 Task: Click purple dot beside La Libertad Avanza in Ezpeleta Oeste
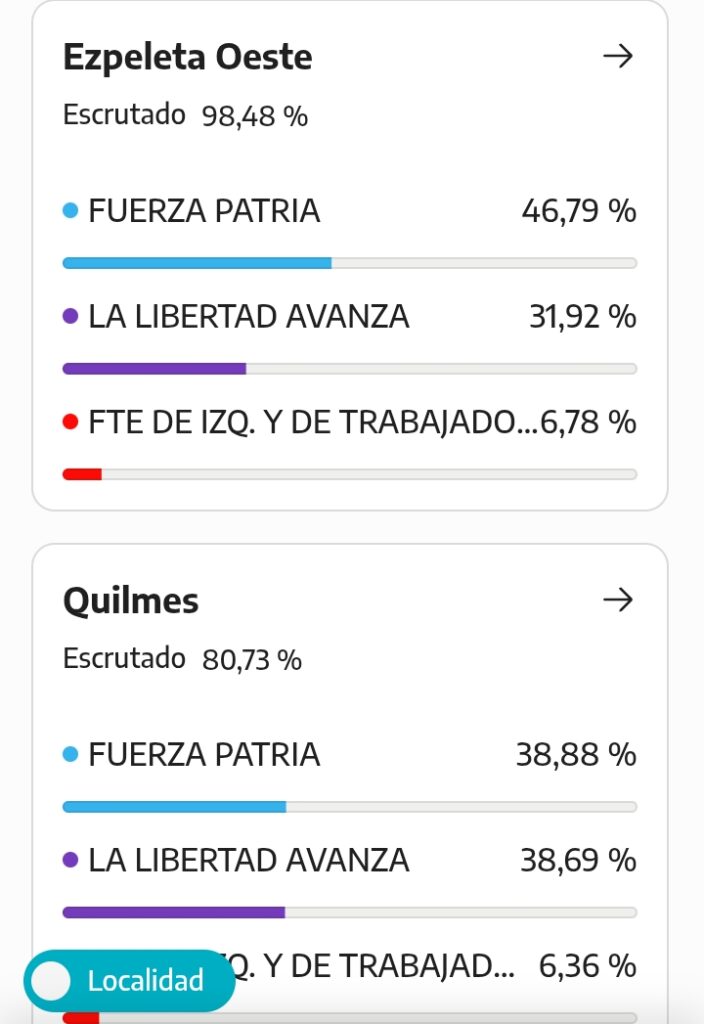(x=71, y=316)
